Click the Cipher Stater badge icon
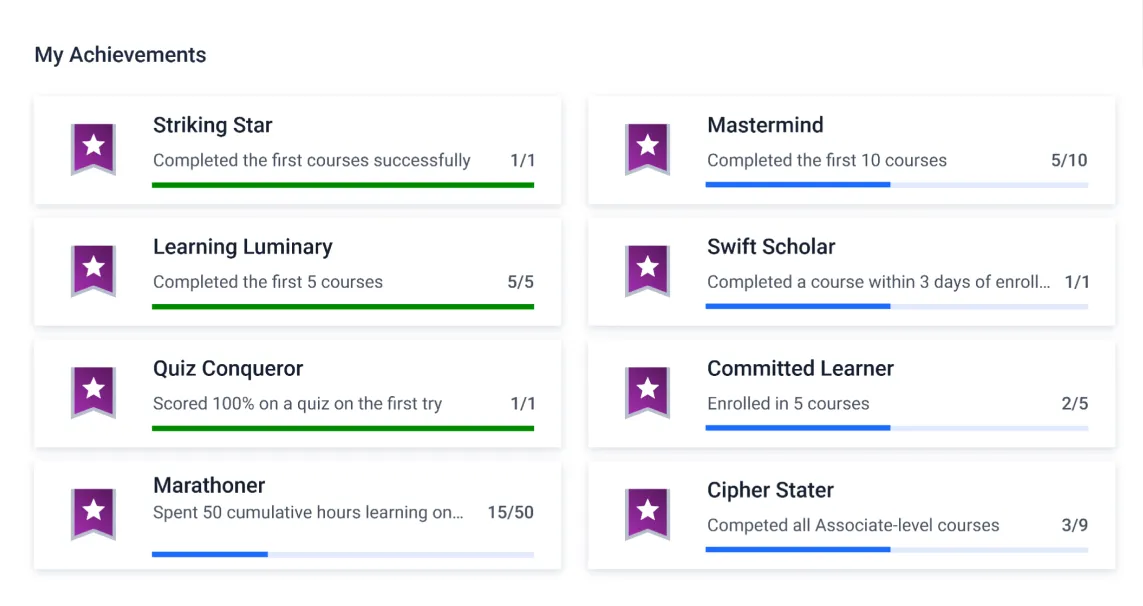The height and width of the screenshot is (606, 1143). click(647, 514)
